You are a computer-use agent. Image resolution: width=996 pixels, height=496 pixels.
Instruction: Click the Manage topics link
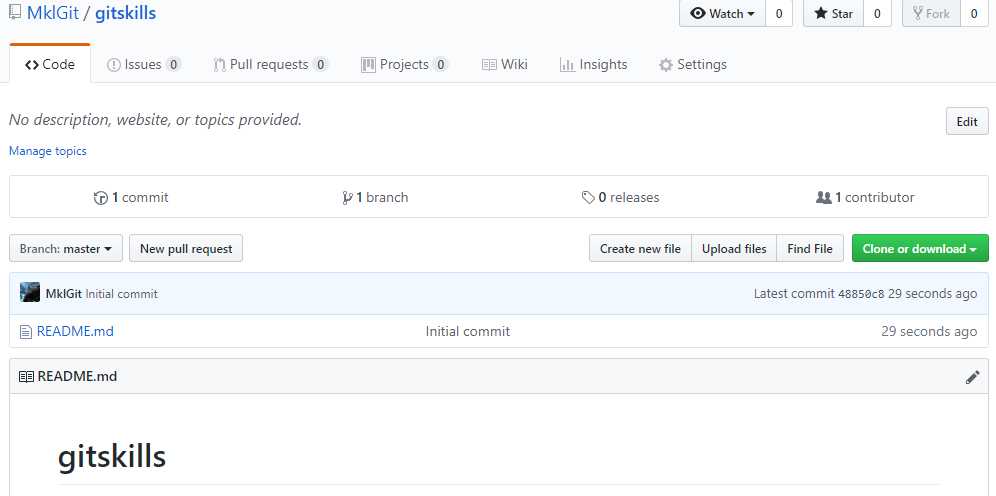click(48, 151)
